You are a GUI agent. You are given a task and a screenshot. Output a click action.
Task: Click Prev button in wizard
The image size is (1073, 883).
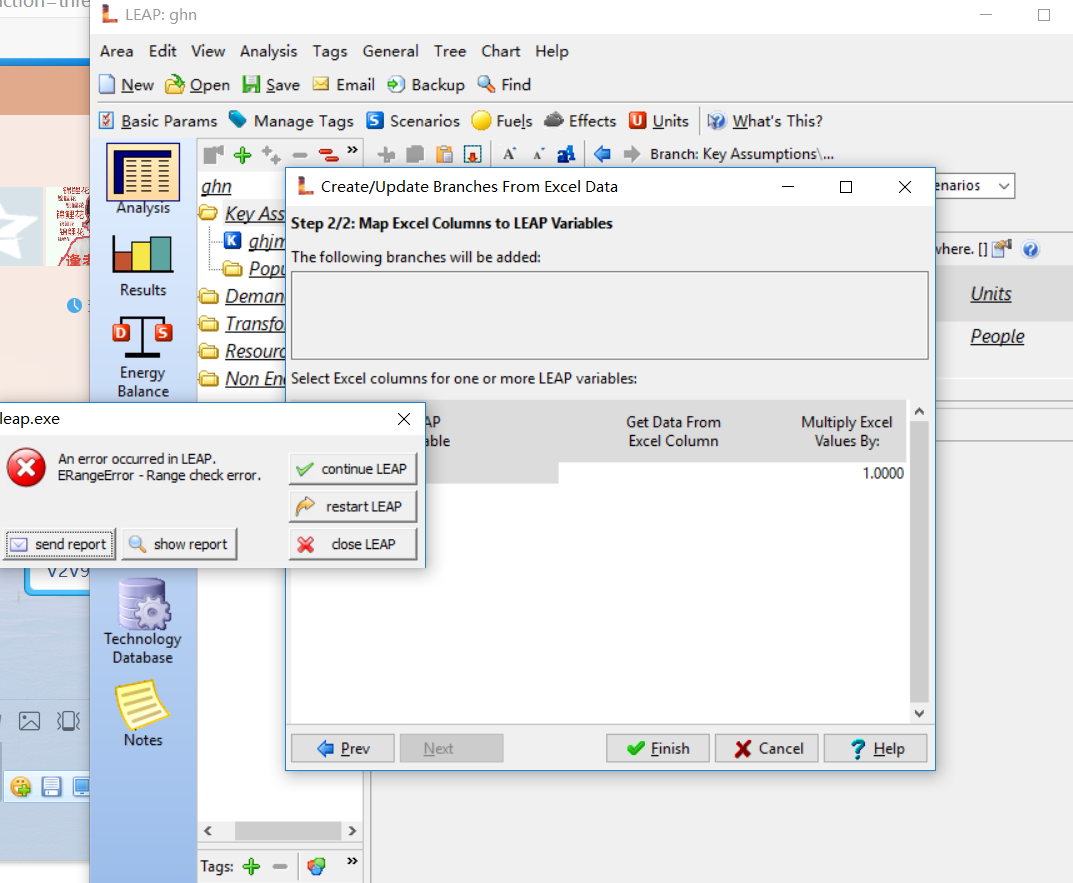pos(343,748)
